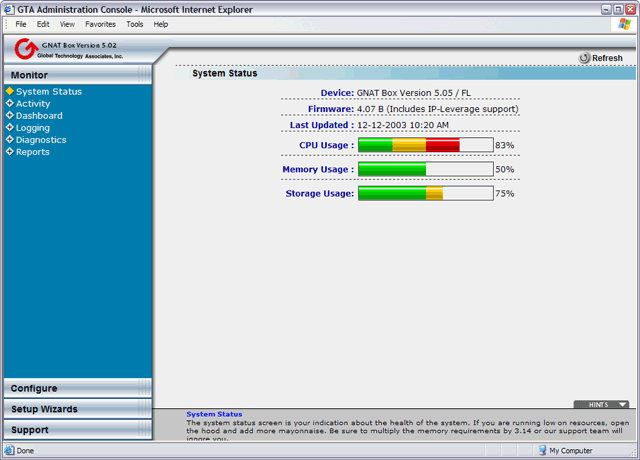
Task: Click the Memory Usage label
Action: [x=318, y=169]
